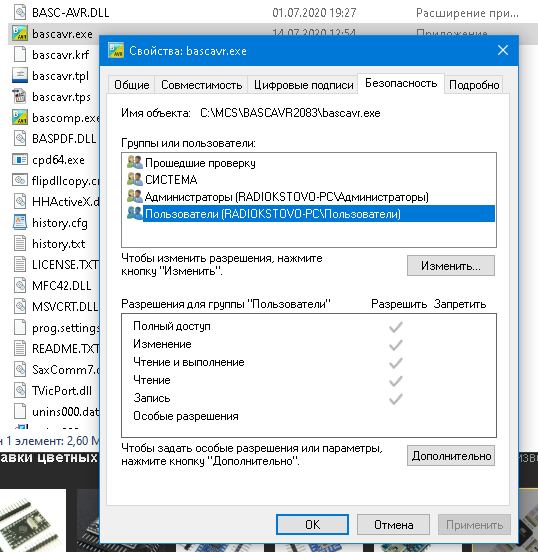
Task: Click the Дополнительно button
Action: pyautogui.click(x=451, y=456)
